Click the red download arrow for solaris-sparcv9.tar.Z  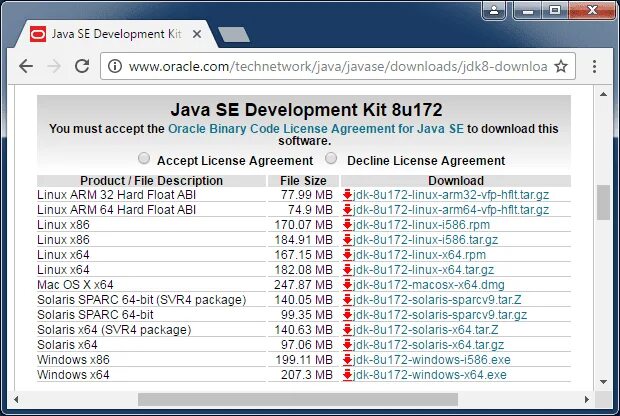point(347,300)
